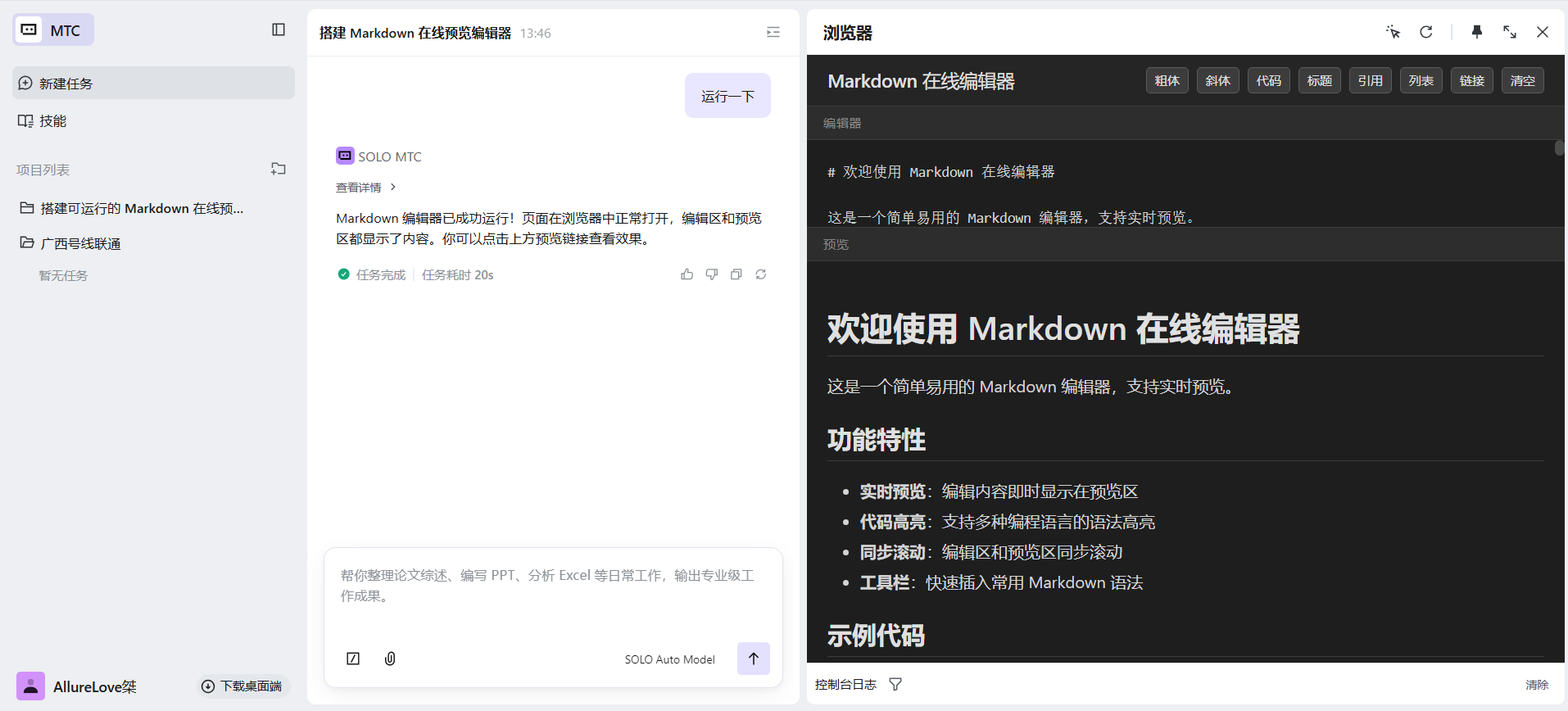The height and width of the screenshot is (711, 1568).
Task: Click the new project folder icon
Action: tap(279, 169)
